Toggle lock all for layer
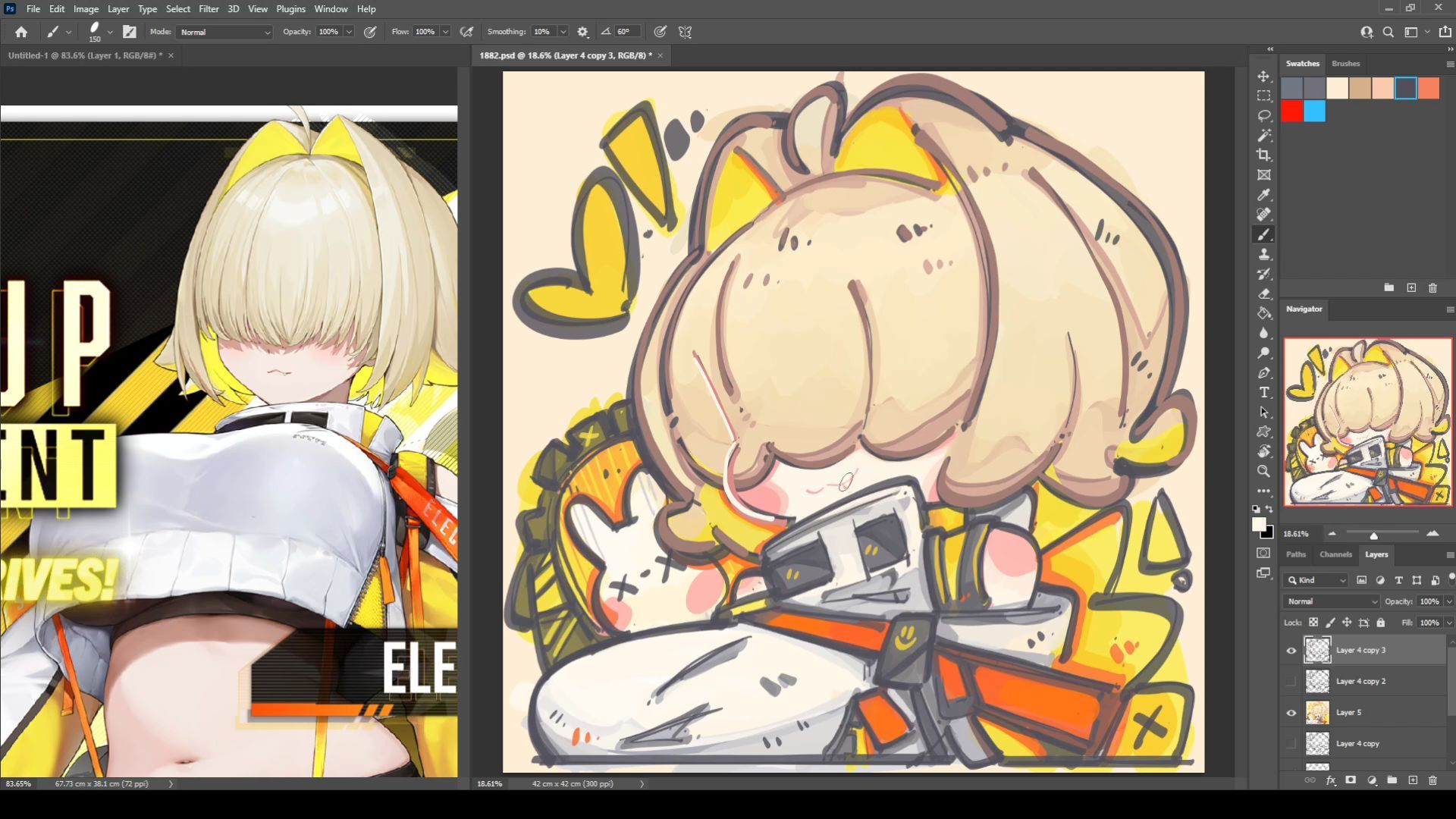The height and width of the screenshot is (819, 1456). [x=1380, y=623]
